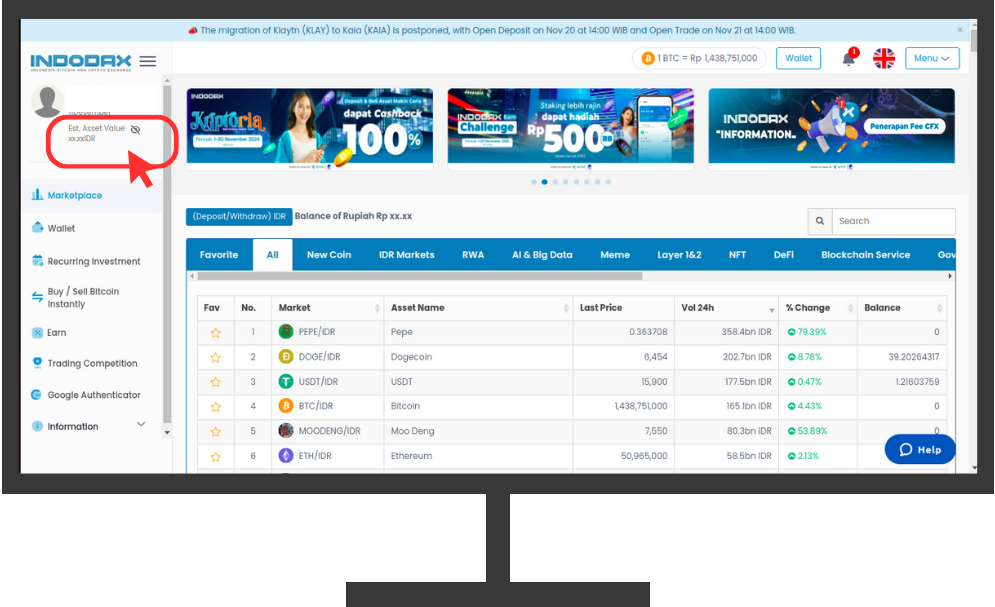Click the Trading Competition trophy icon
Image resolution: width=995 pixels, height=607 pixels.
point(37,363)
